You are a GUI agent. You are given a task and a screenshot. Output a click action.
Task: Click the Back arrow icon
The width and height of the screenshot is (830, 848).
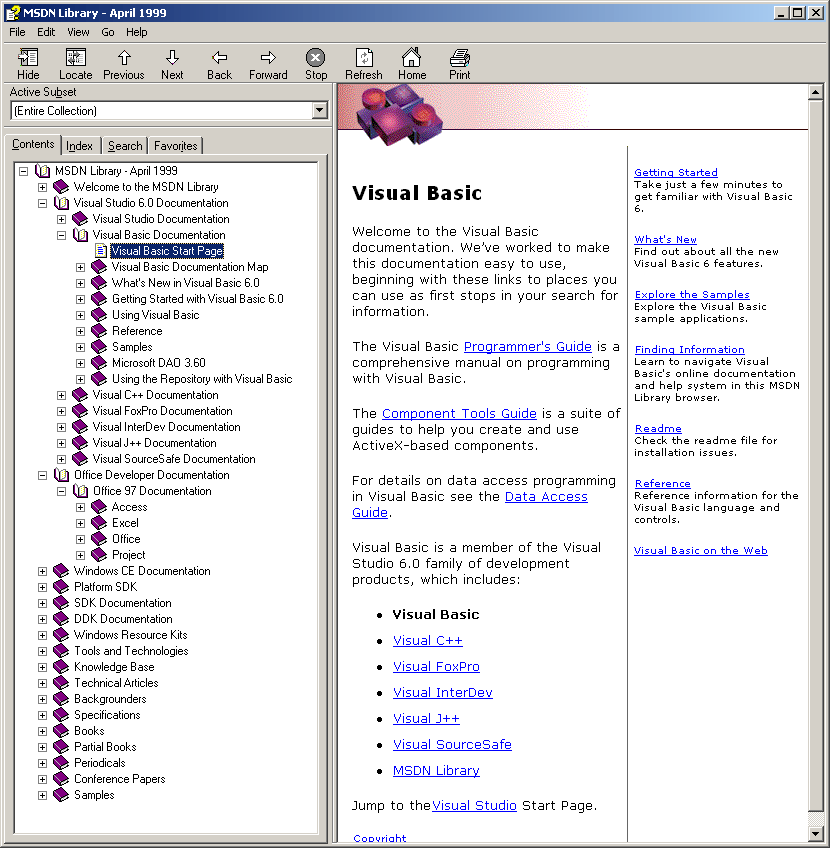click(x=220, y=57)
